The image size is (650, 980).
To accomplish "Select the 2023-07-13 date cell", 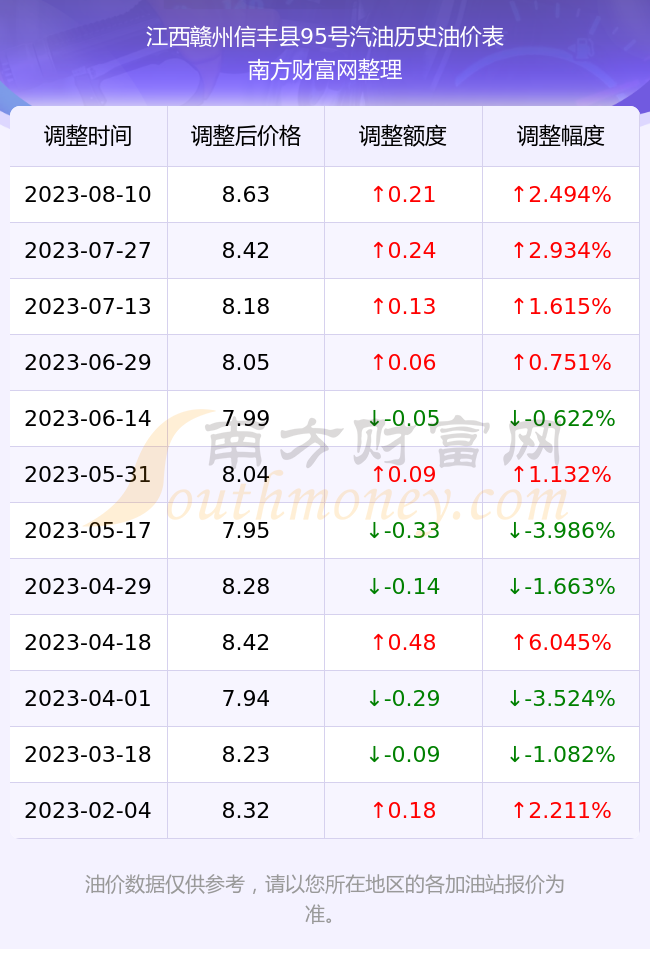I will pos(88,306).
